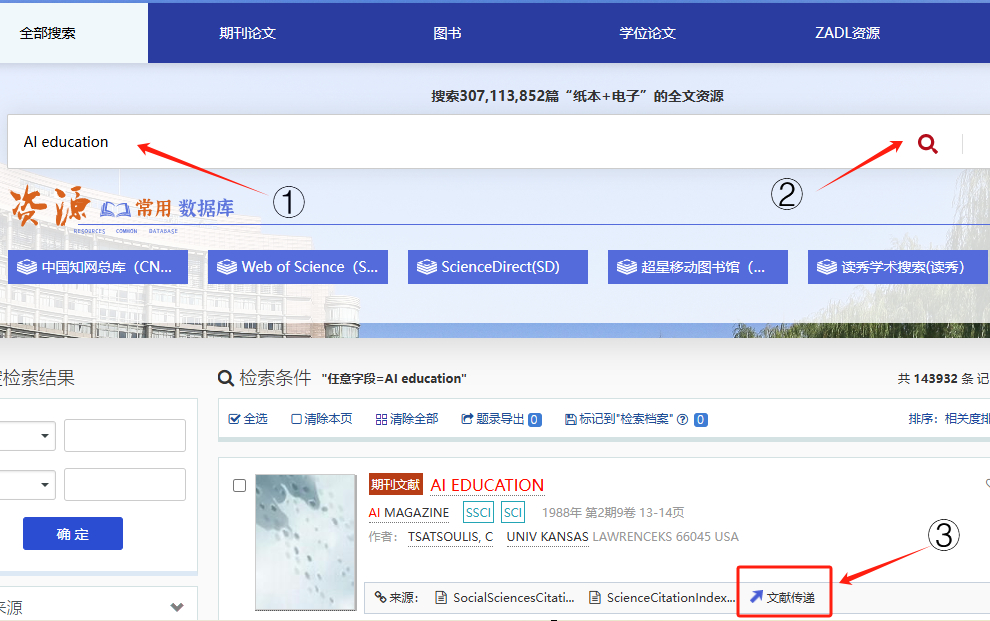Image resolution: width=990 pixels, height=621 pixels.
Task: Open the 中国知网总库 database shortcut
Action: [x=98, y=267]
